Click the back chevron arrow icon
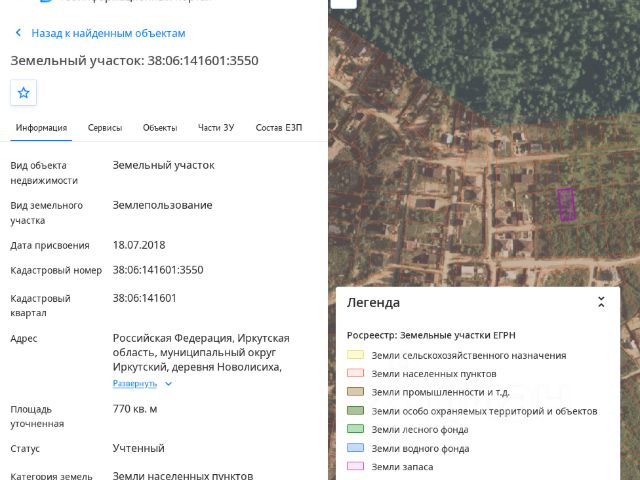This screenshot has height=480, width=640. pos(18,33)
